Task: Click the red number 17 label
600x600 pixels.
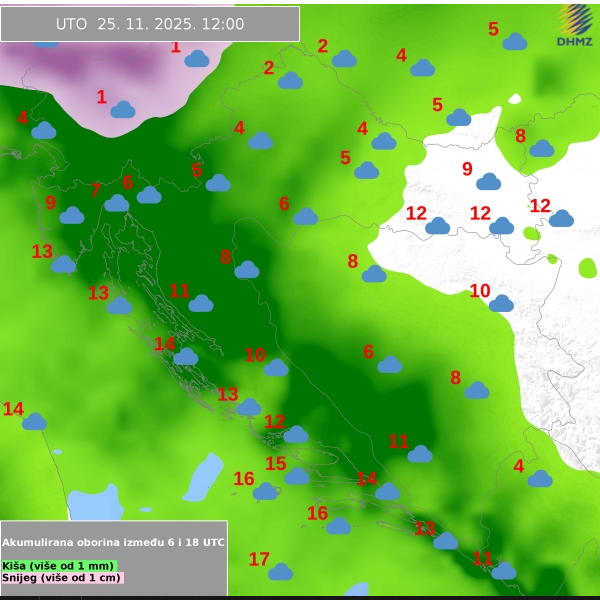Action: (x=259, y=559)
